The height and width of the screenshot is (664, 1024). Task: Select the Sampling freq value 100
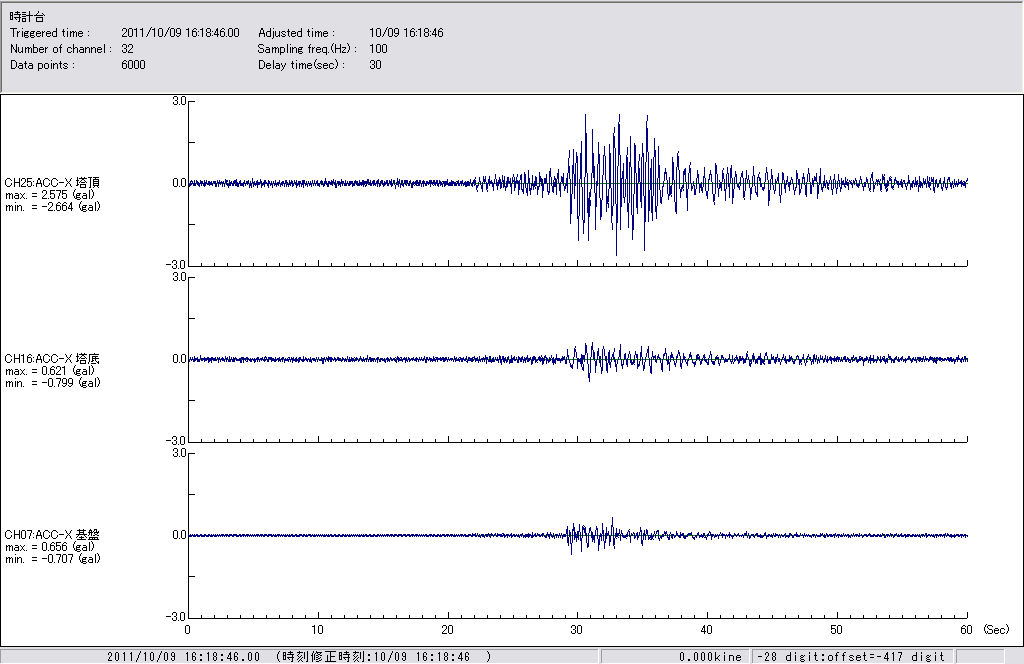point(378,49)
